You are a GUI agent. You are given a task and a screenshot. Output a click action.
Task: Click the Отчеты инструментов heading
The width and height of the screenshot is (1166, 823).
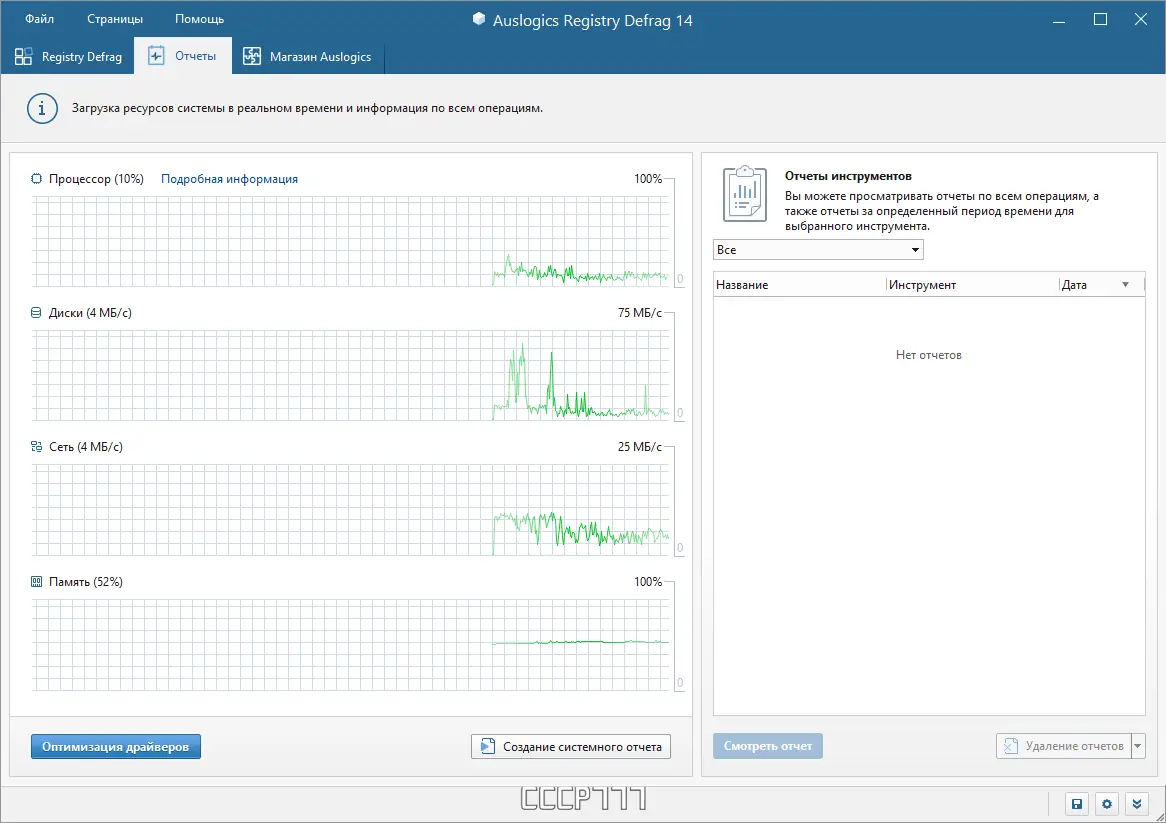coord(848,176)
